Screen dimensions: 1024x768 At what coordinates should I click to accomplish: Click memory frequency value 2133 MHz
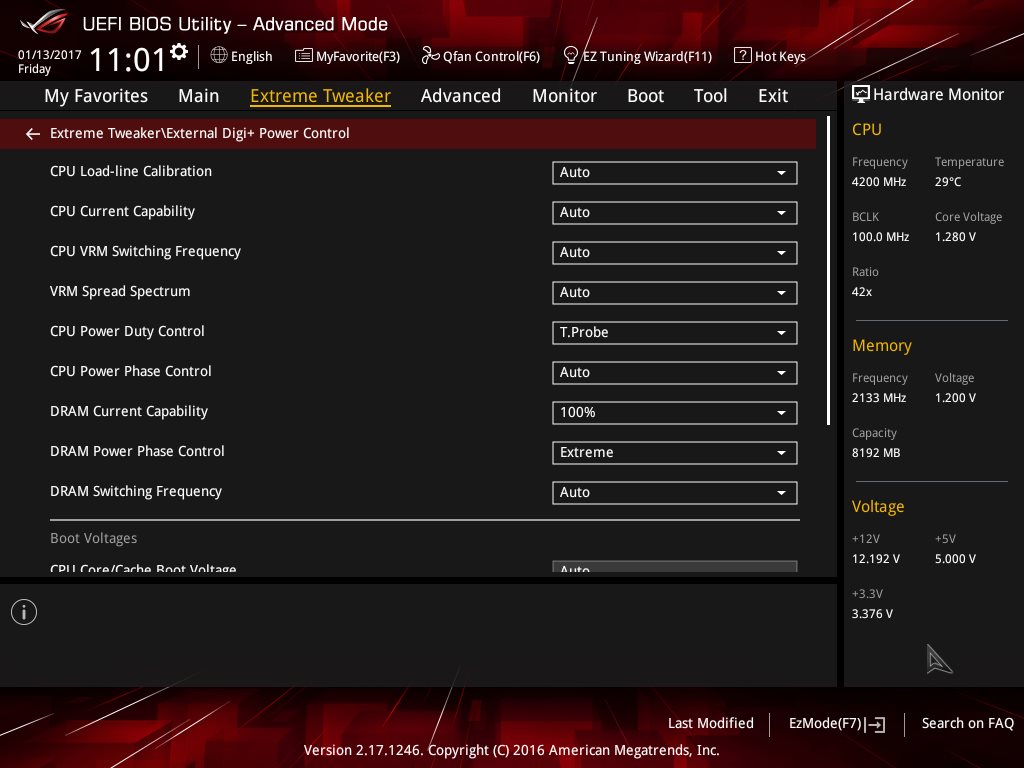[x=878, y=398]
